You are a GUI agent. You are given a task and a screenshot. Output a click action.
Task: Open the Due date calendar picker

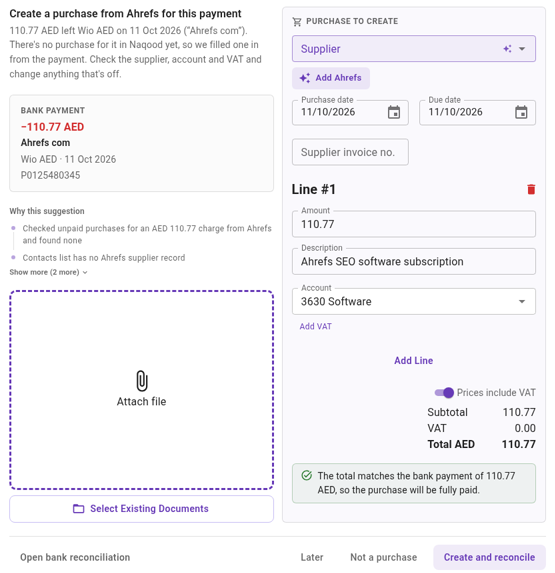pyautogui.click(x=521, y=112)
